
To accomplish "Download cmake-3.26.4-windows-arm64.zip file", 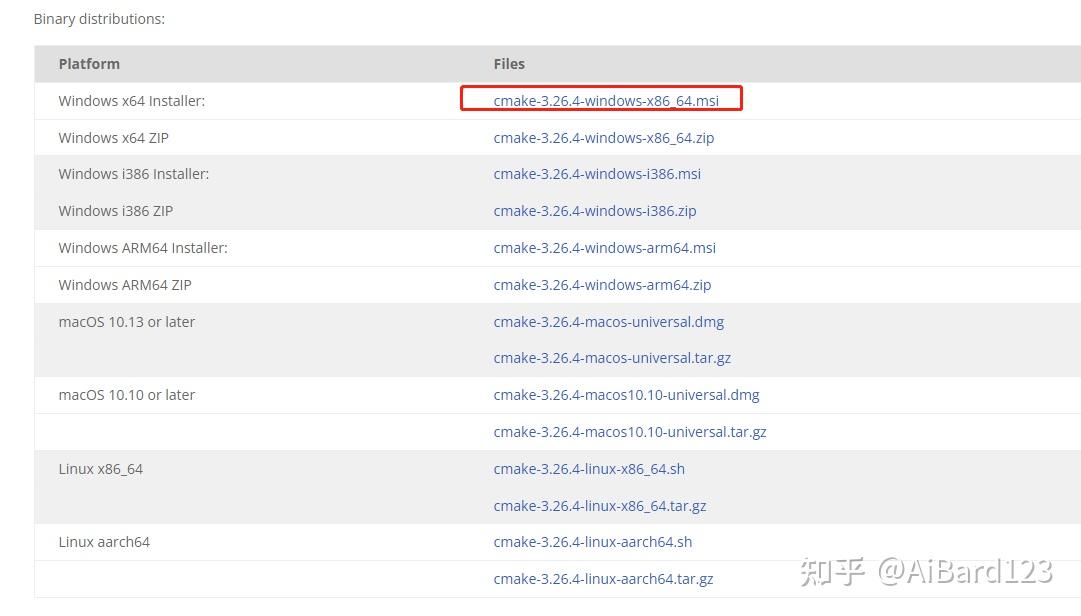I will [603, 285].
